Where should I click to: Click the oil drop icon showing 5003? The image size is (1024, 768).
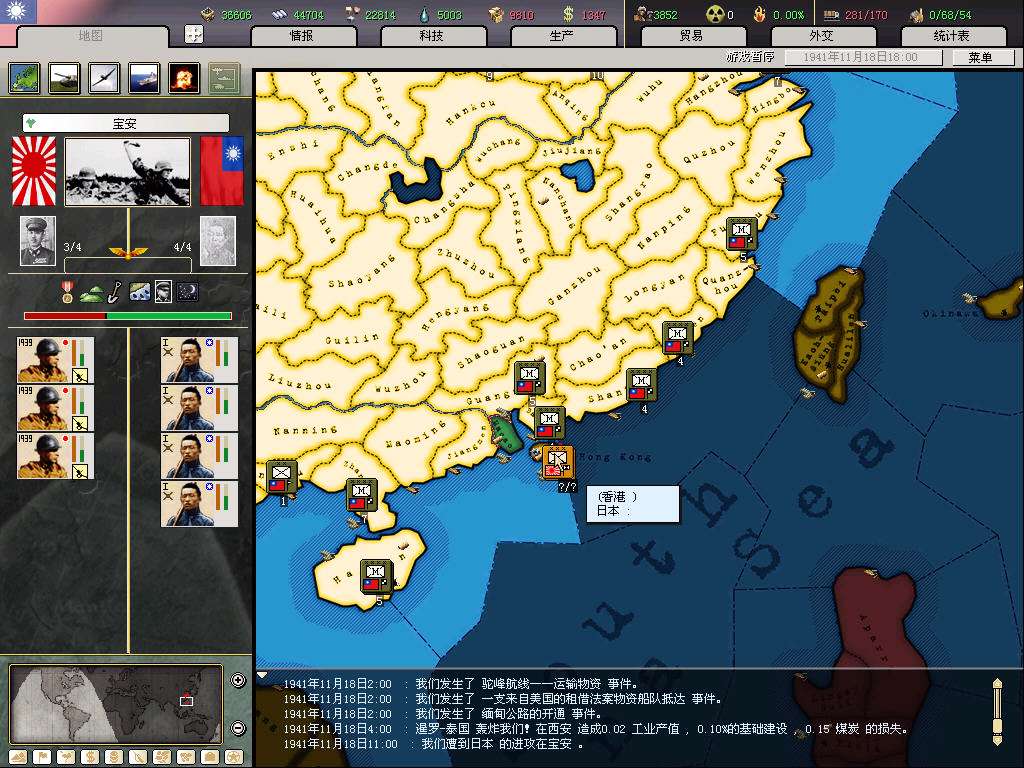point(424,14)
